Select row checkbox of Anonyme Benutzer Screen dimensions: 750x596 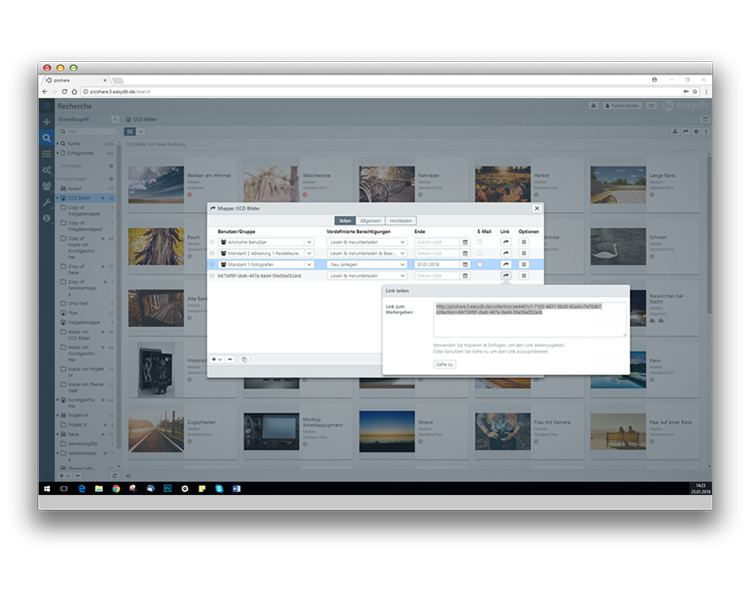212,242
